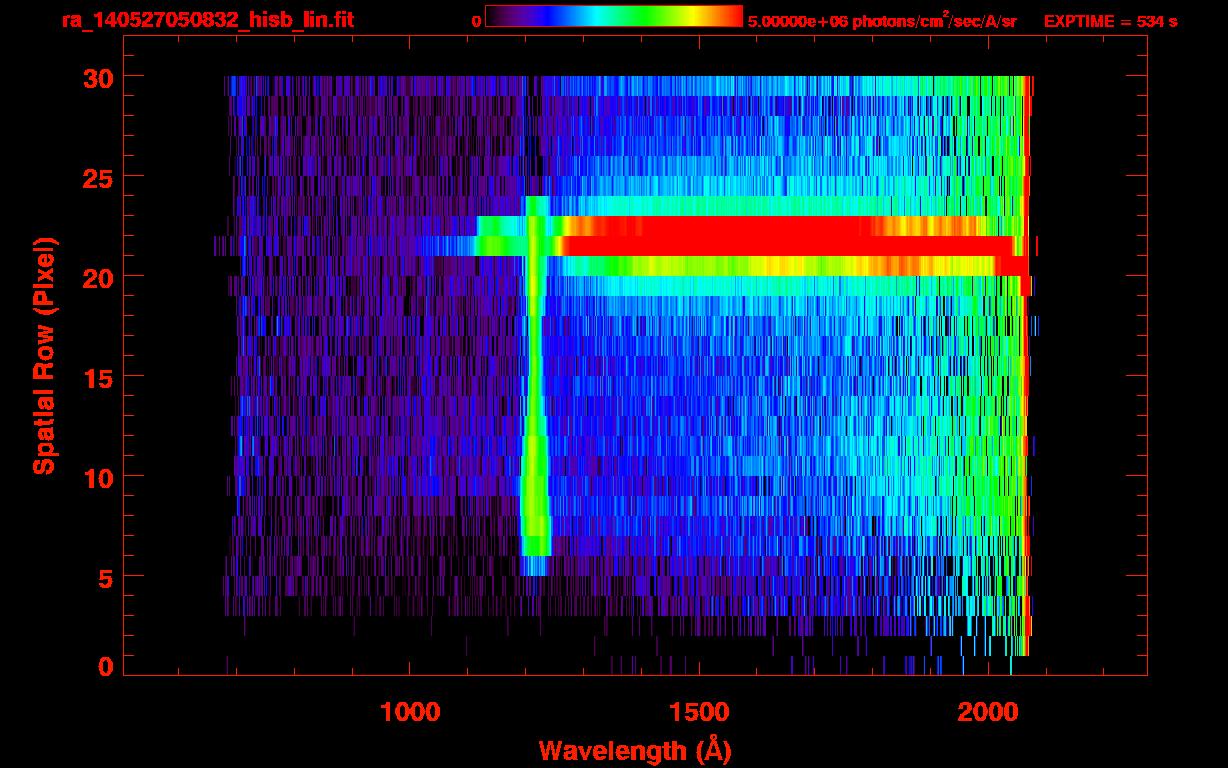Image resolution: width=1228 pixels, height=768 pixels.
Task: Click the 5.00000e+06 photons units label
Action: (882, 20)
